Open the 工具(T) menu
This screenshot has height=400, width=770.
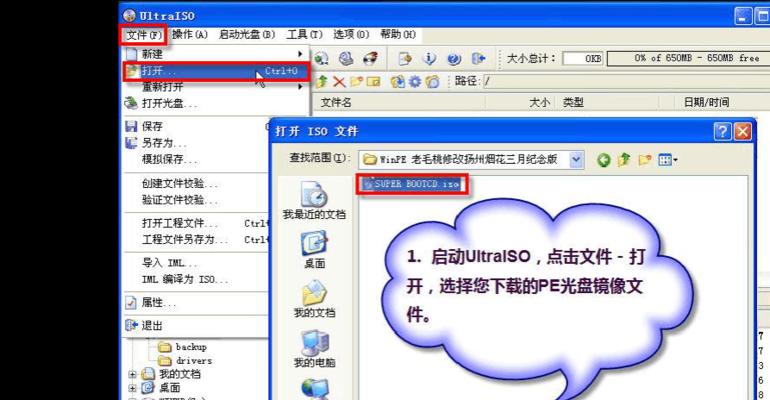point(304,34)
